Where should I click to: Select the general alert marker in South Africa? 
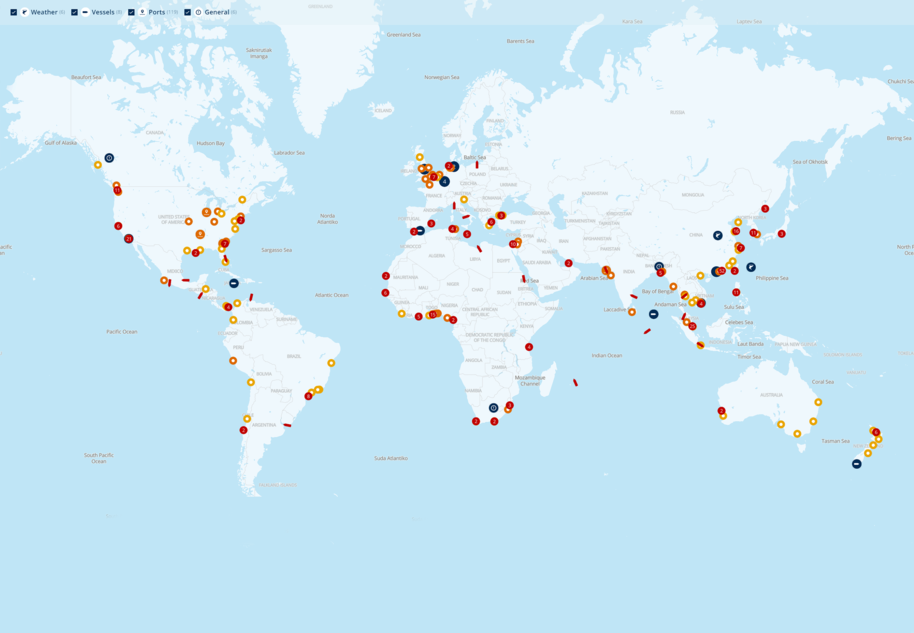pyautogui.click(x=493, y=408)
